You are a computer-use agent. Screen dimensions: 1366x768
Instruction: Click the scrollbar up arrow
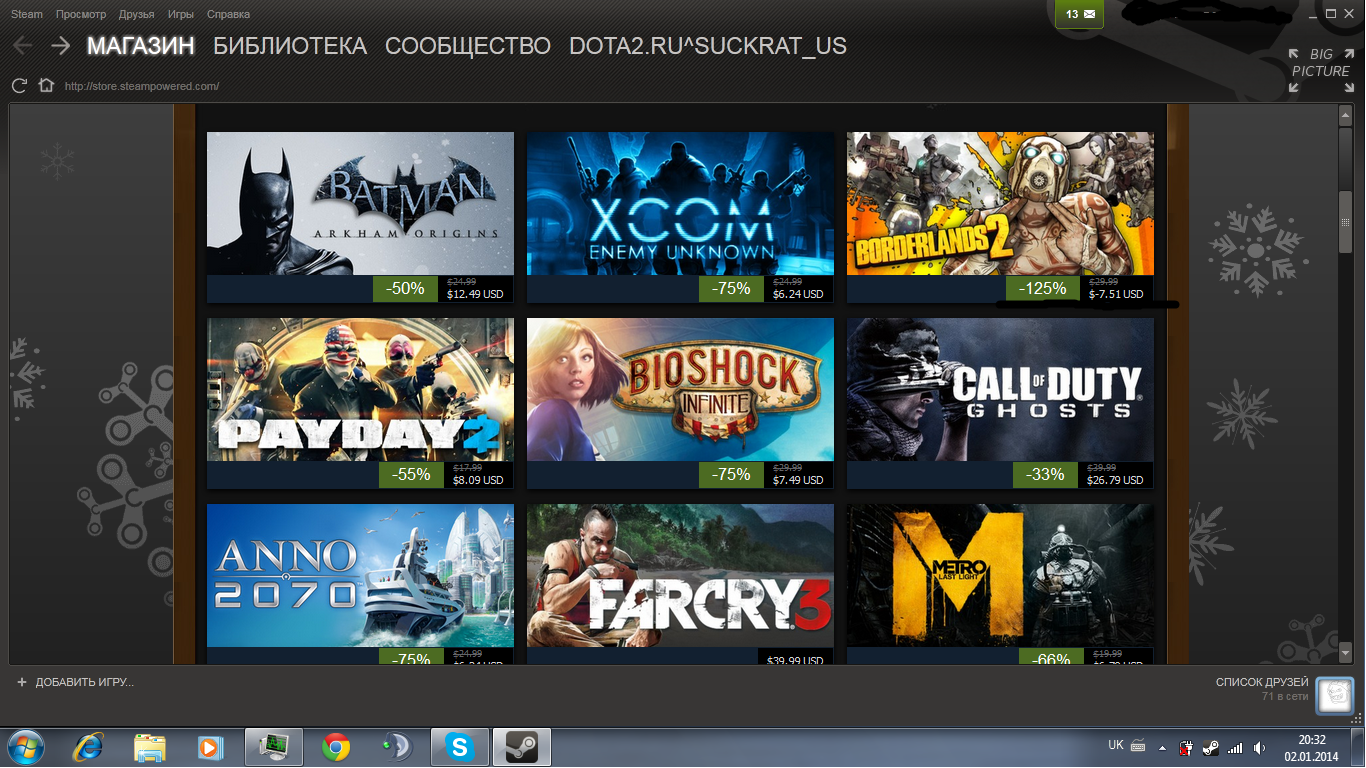[1346, 115]
